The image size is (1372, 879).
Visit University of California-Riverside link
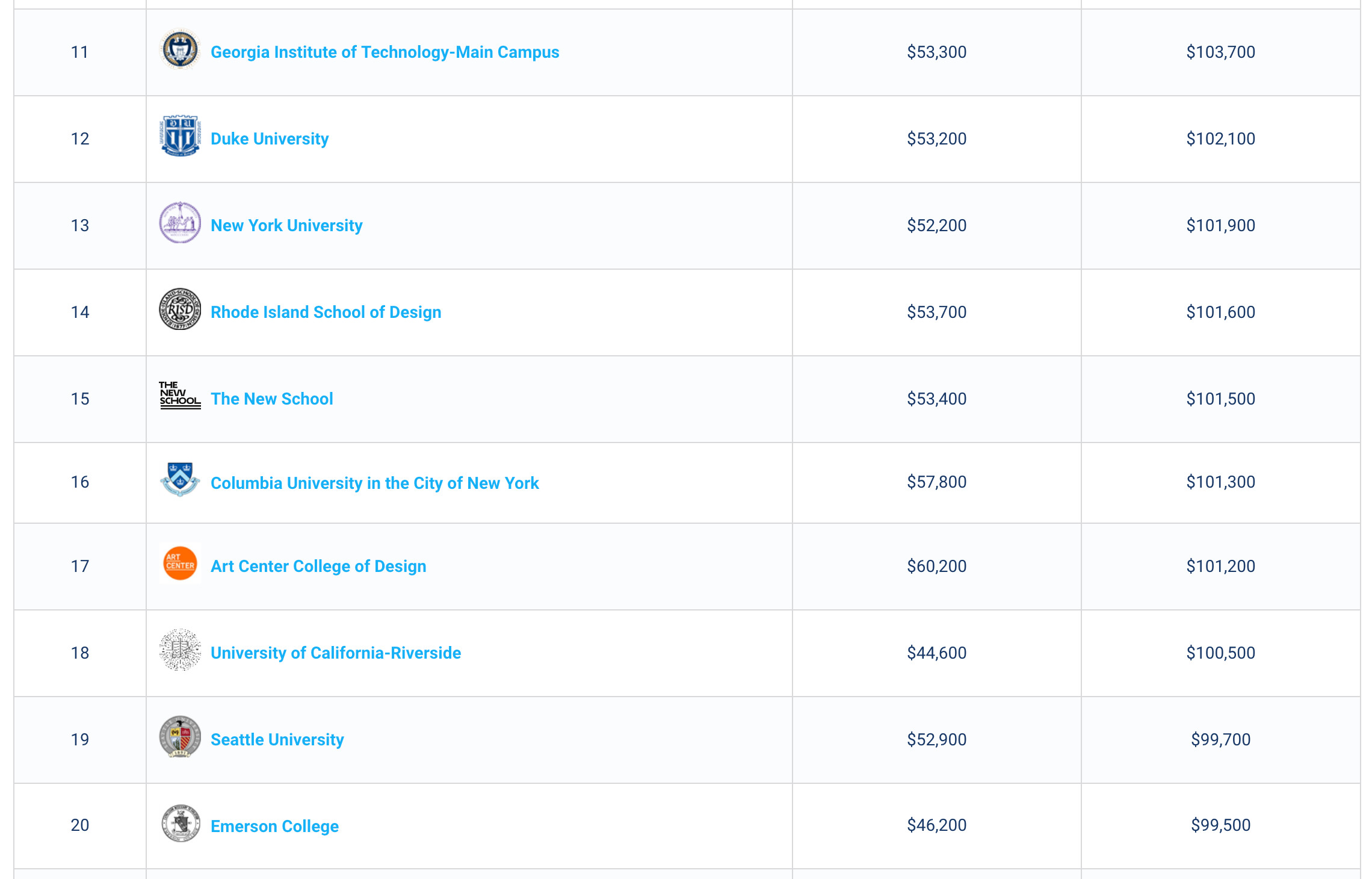pyautogui.click(x=336, y=653)
